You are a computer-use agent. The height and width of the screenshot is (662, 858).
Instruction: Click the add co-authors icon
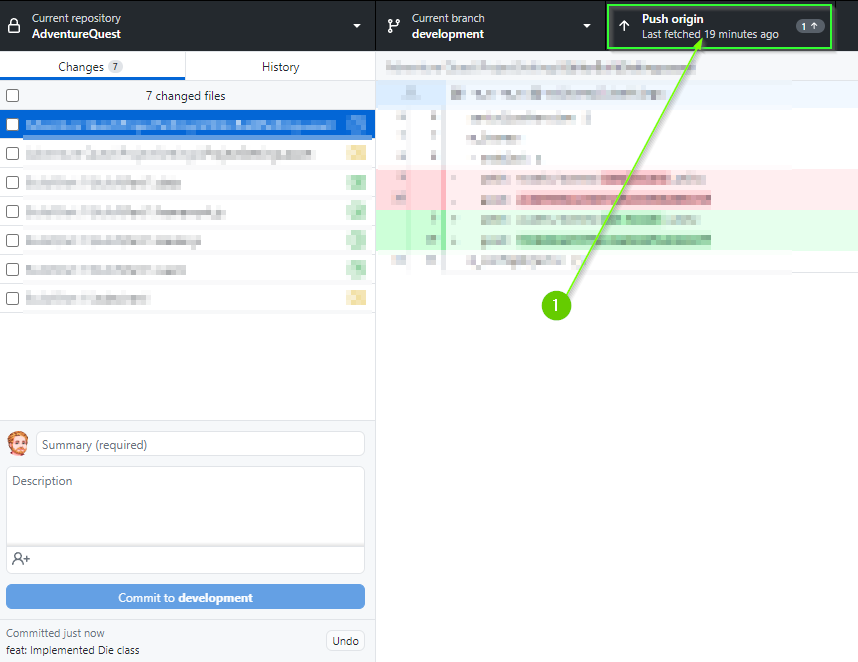coord(21,559)
